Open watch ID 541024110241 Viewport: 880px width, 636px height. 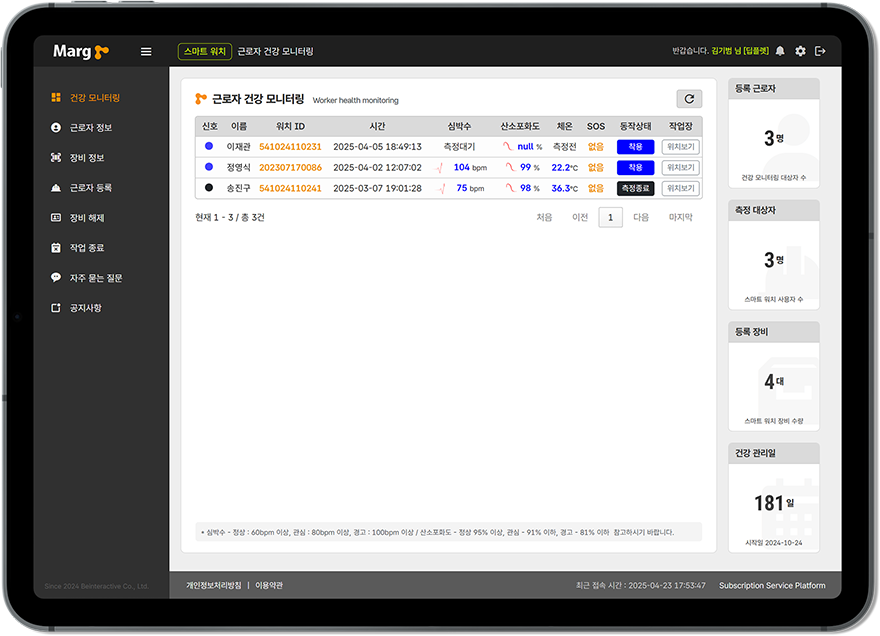tap(290, 188)
